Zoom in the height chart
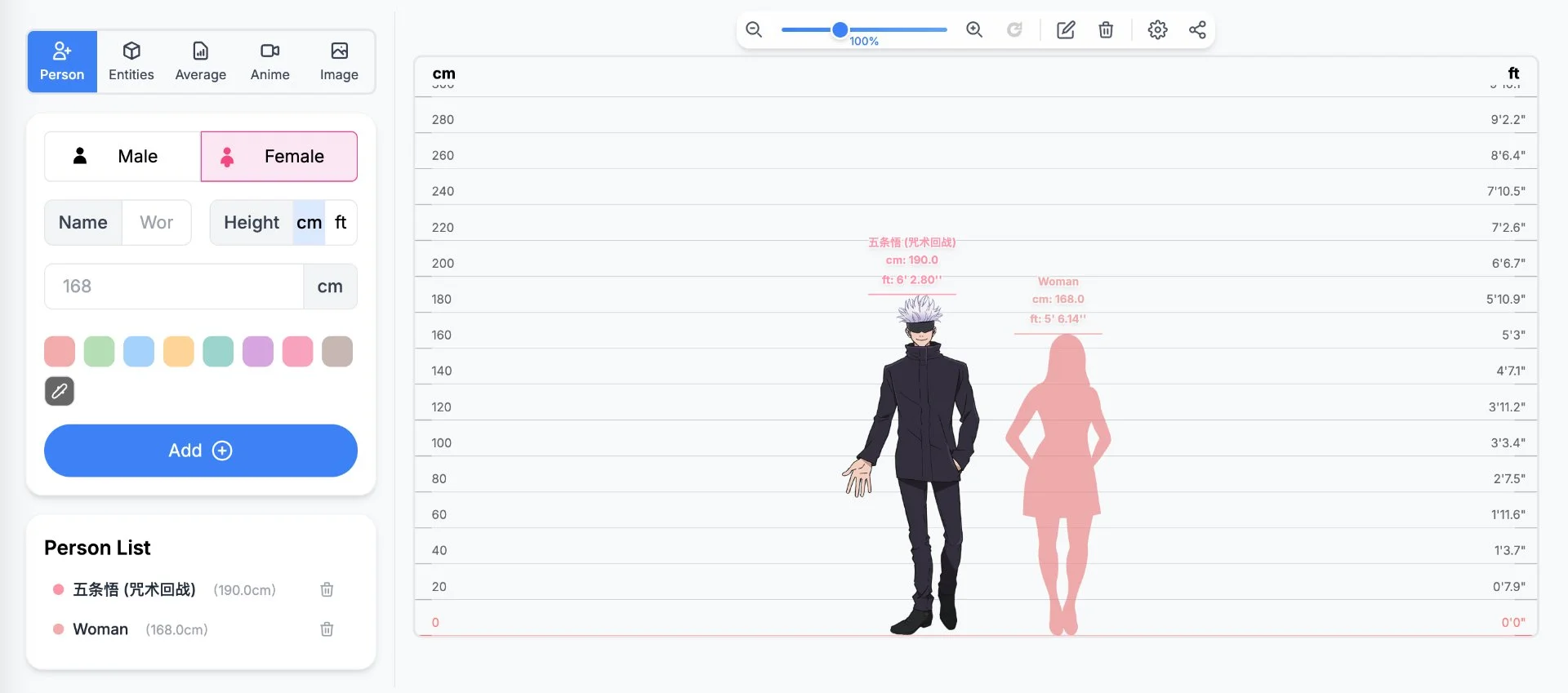Viewport: 1568px width, 693px height. click(x=974, y=30)
